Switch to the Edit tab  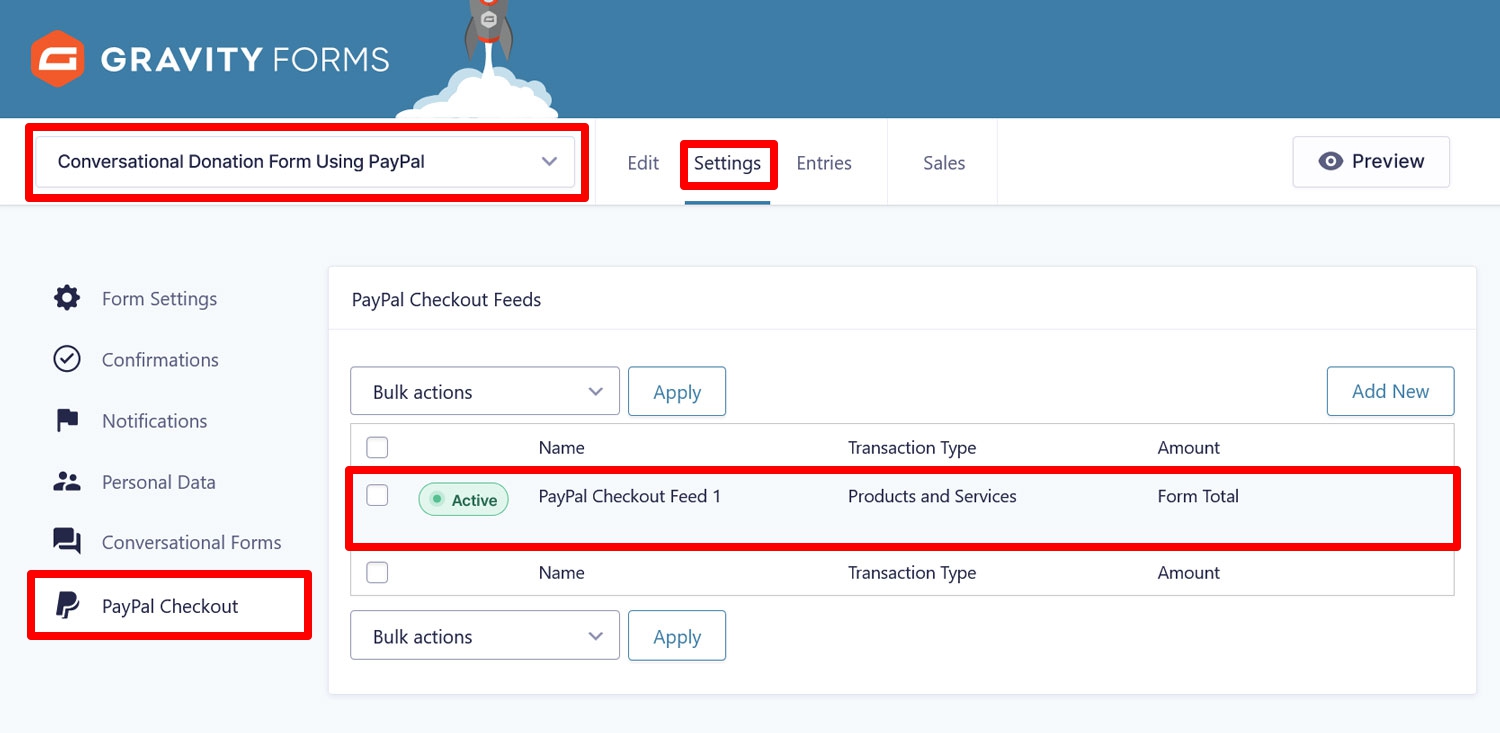click(643, 163)
